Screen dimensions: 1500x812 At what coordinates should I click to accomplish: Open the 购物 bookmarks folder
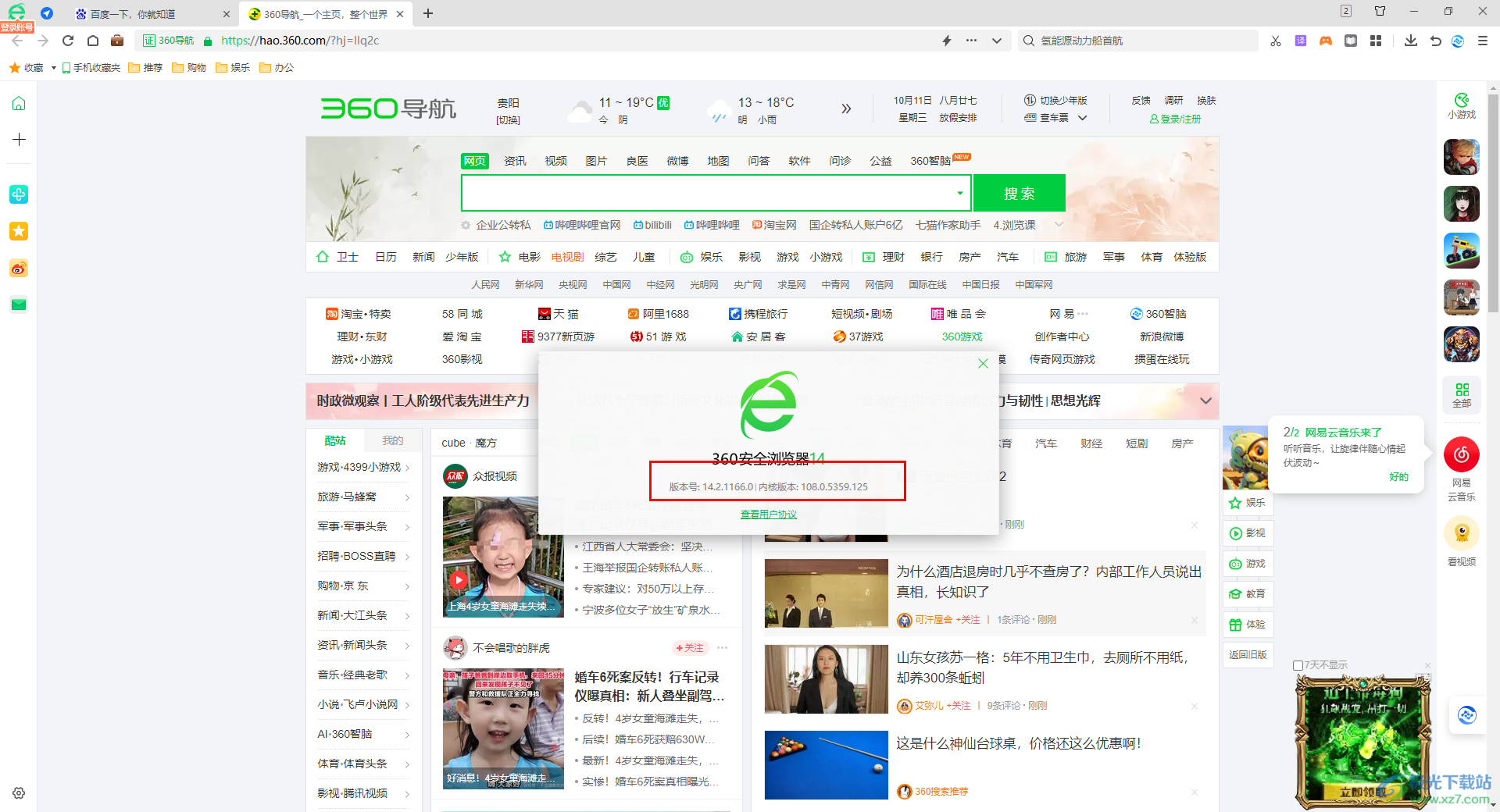click(x=189, y=68)
